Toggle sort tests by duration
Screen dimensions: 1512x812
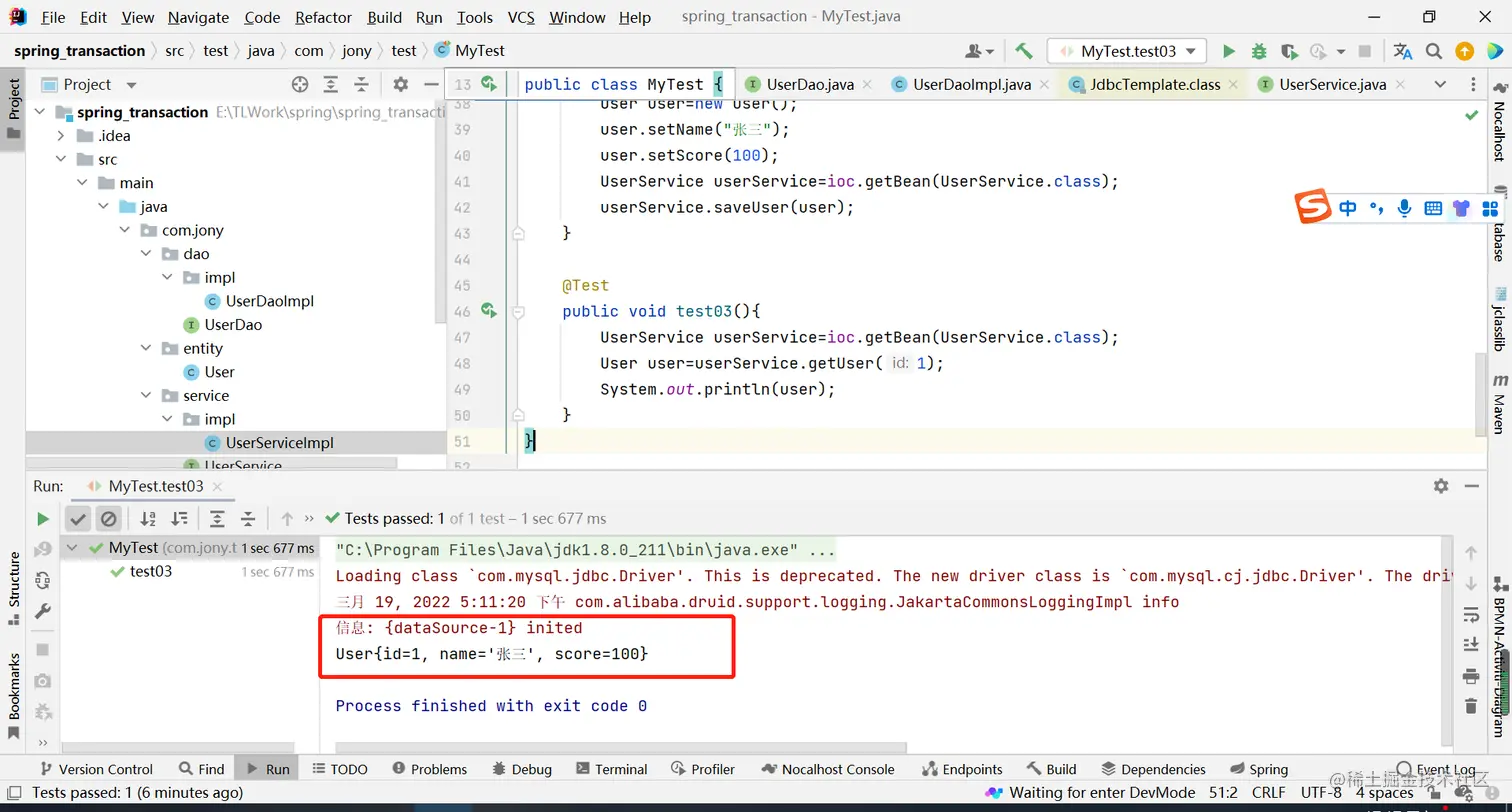[179, 518]
